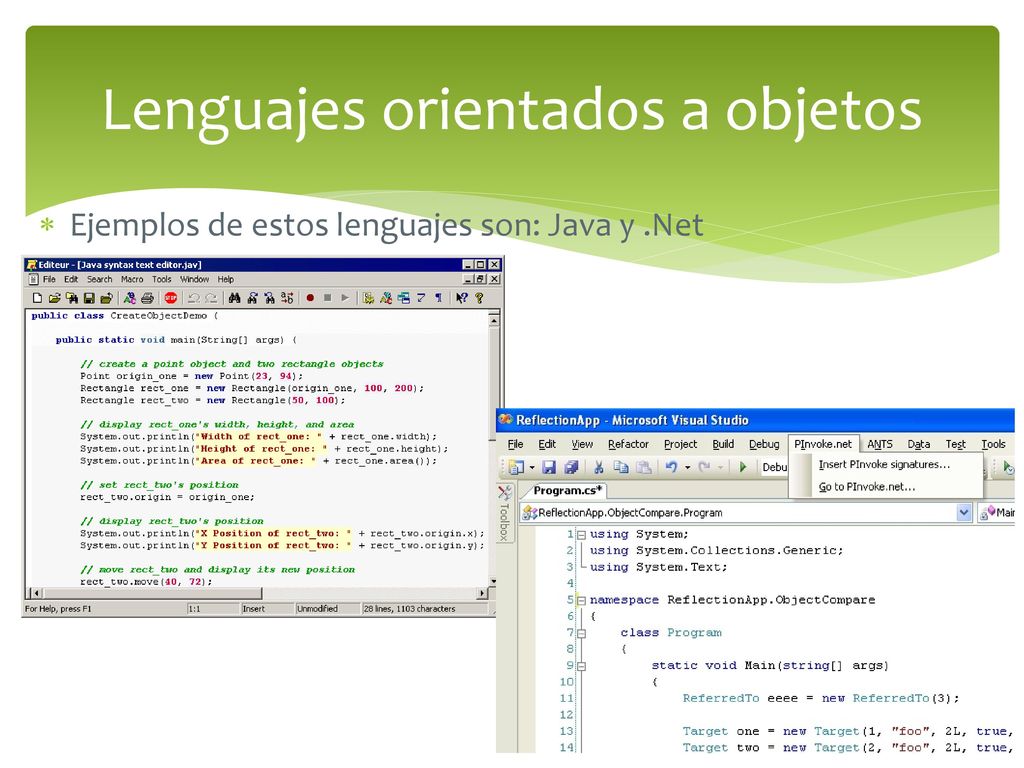Click the yellow question mark help icon
Image resolution: width=1024 pixels, height=768 pixels.
click(479, 298)
